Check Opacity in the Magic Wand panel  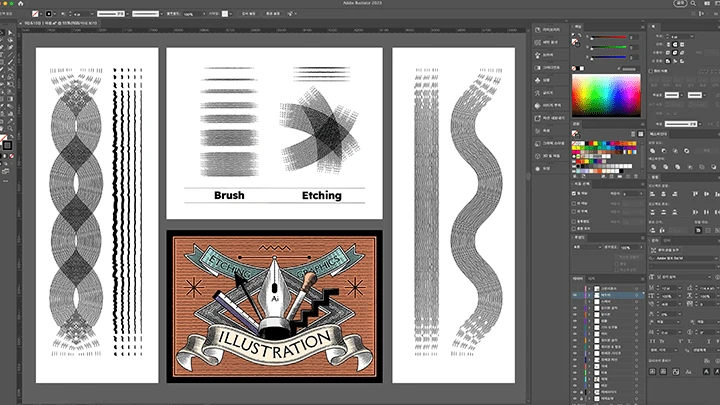point(574,221)
